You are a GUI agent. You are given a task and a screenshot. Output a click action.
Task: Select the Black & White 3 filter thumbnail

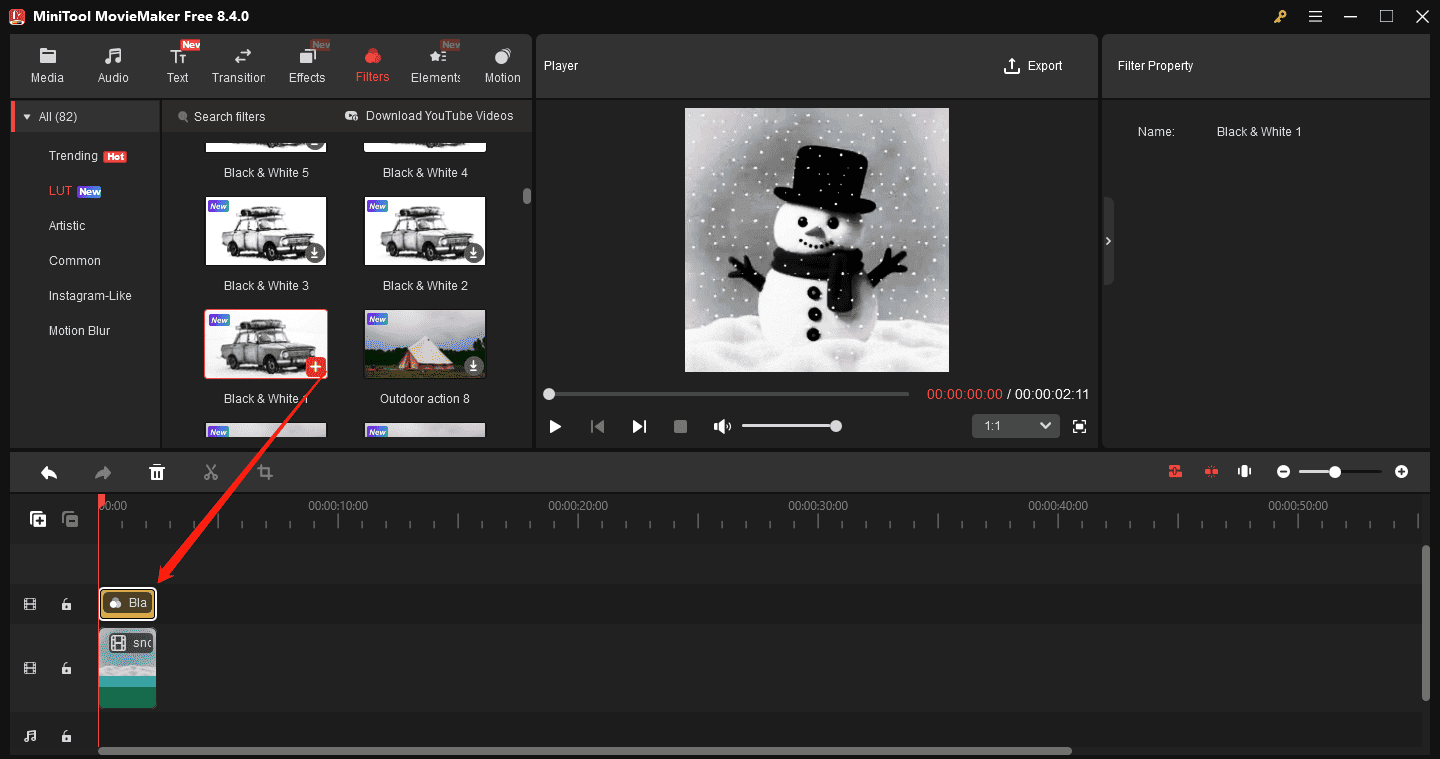(x=266, y=231)
